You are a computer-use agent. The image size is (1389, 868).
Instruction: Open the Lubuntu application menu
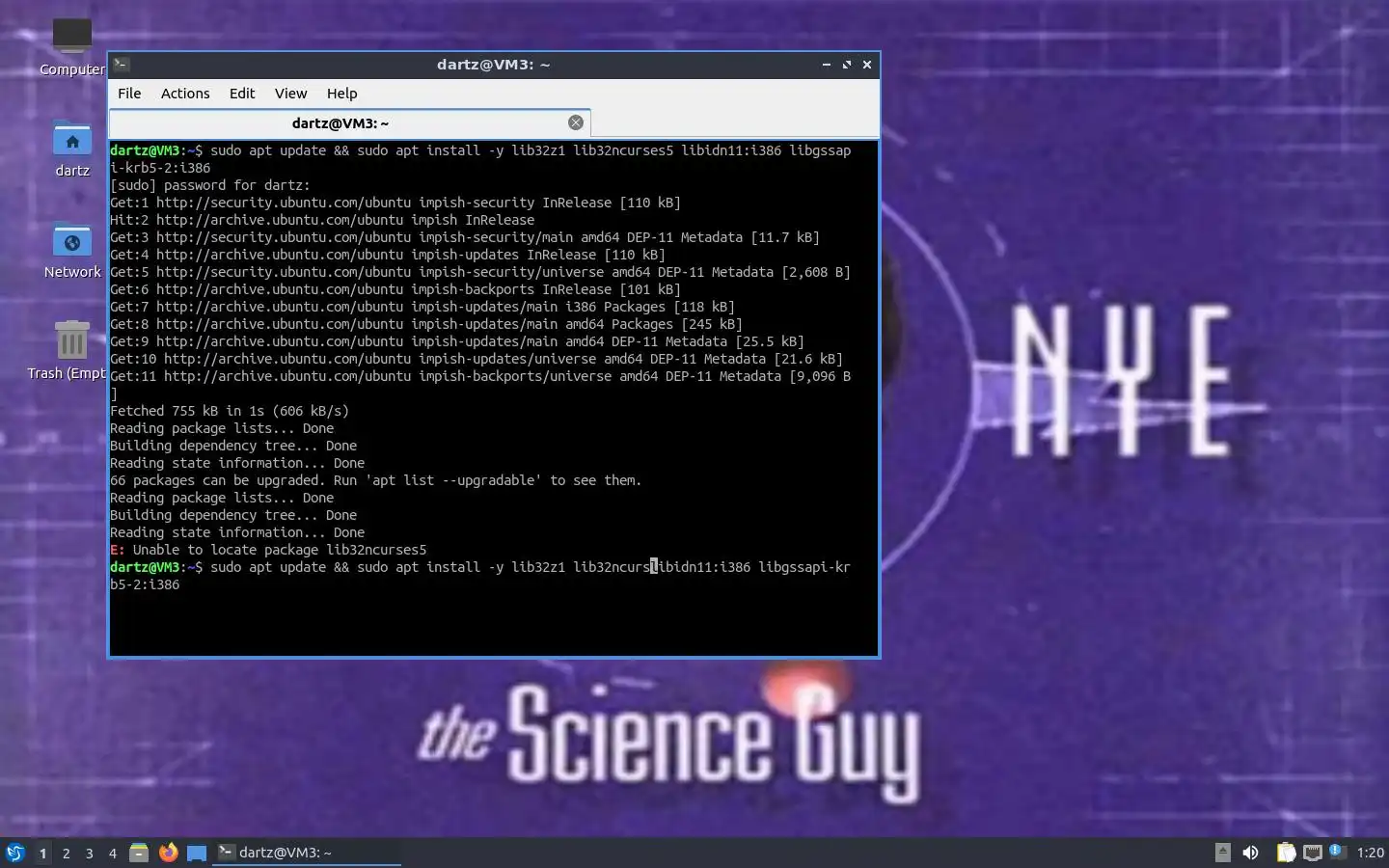[15, 853]
